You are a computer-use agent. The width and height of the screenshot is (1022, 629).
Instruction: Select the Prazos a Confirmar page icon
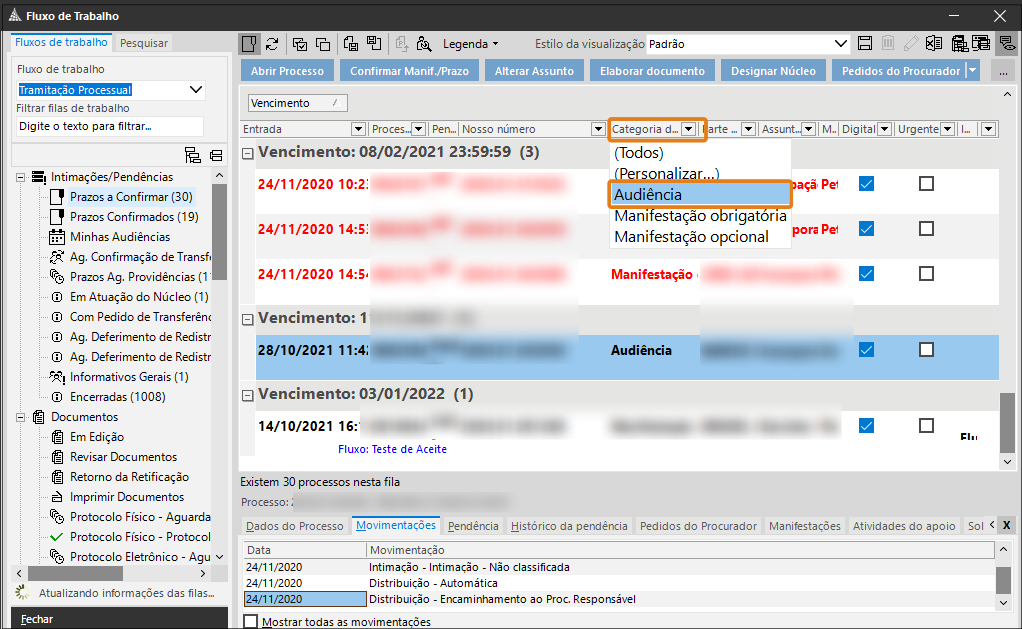point(57,196)
